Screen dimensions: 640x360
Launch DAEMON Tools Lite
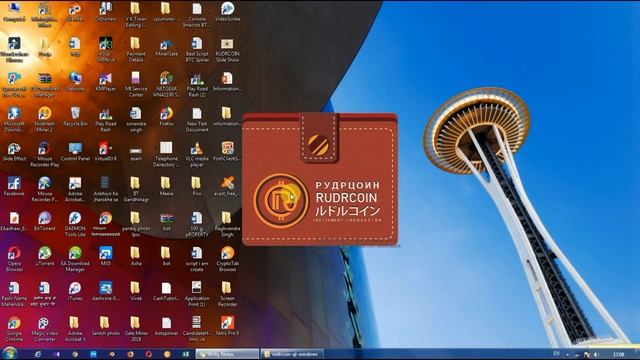[x=75, y=224]
